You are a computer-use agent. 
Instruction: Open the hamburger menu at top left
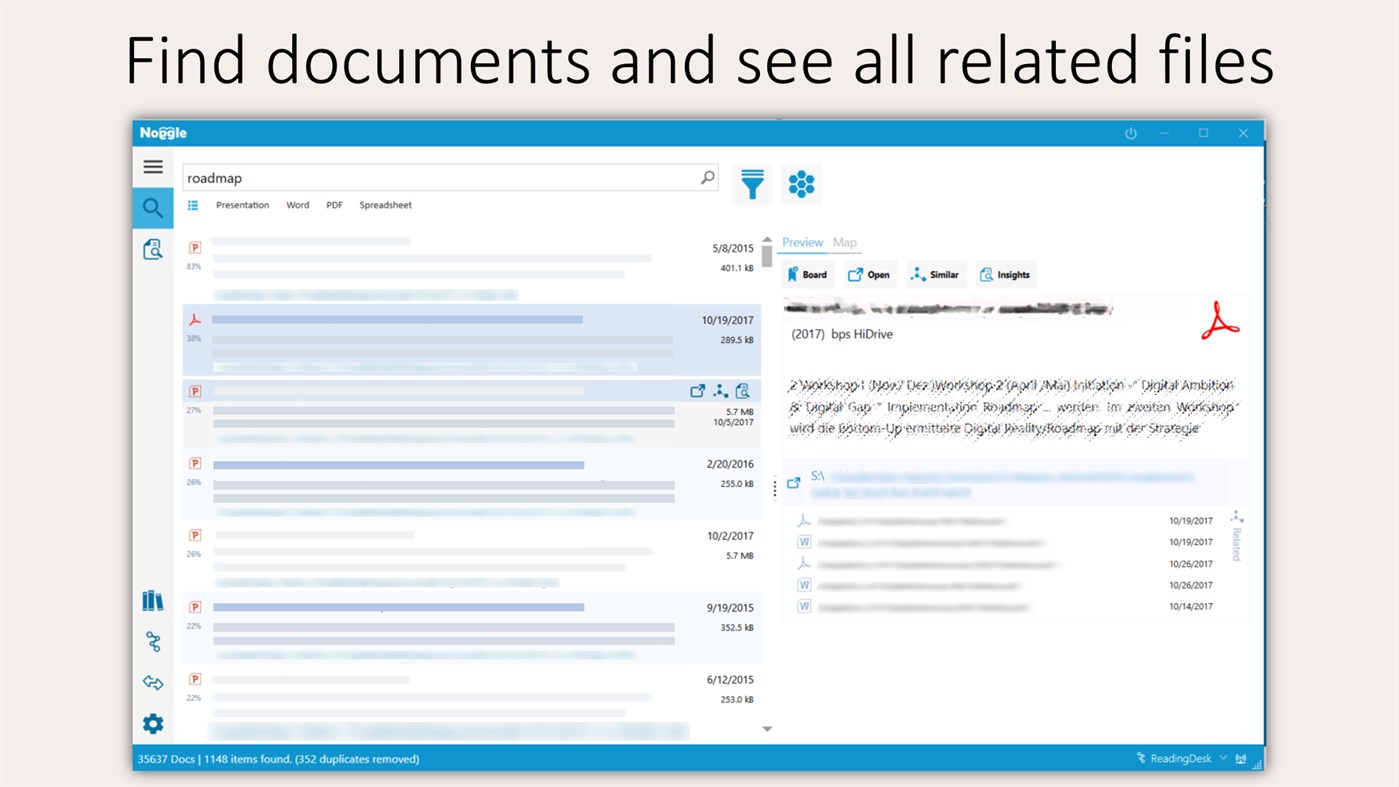click(152, 166)
